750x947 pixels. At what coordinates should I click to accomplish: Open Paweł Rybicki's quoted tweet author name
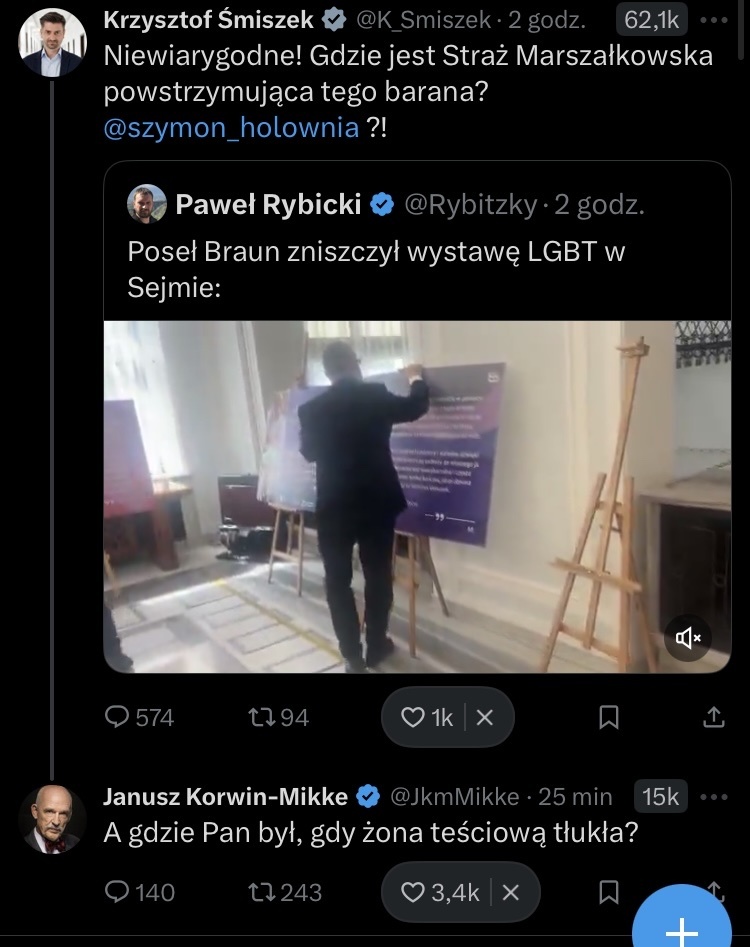click(268, 205)
